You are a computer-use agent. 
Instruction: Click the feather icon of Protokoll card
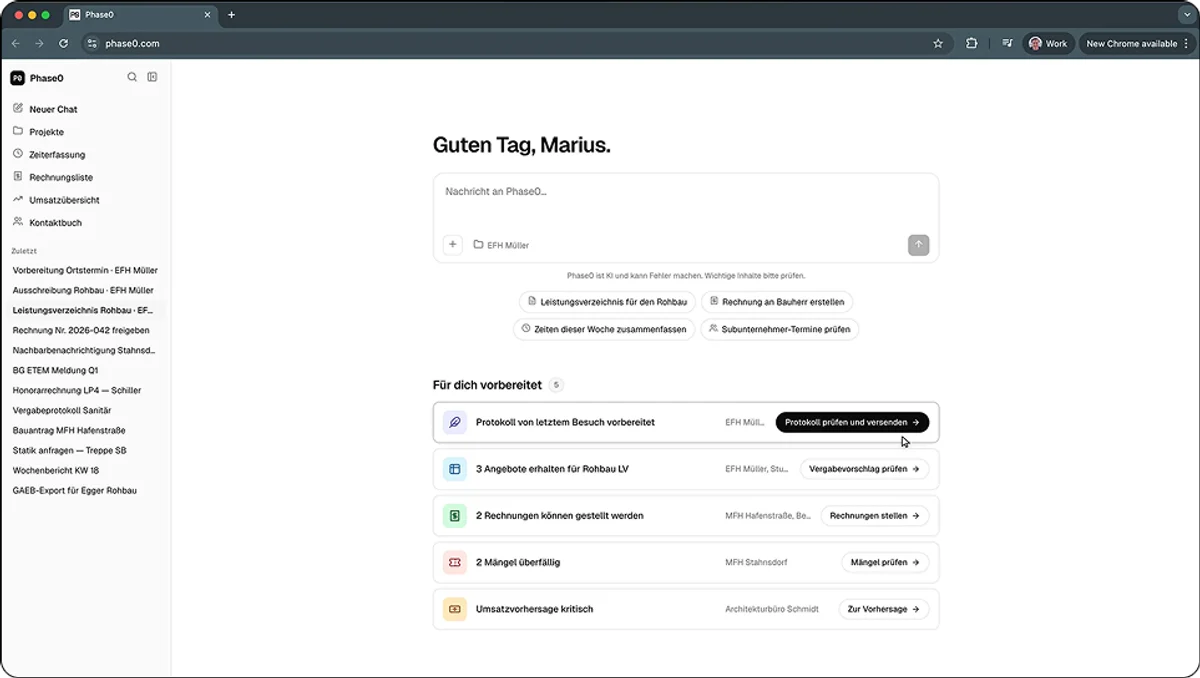(x=454, y=422)
